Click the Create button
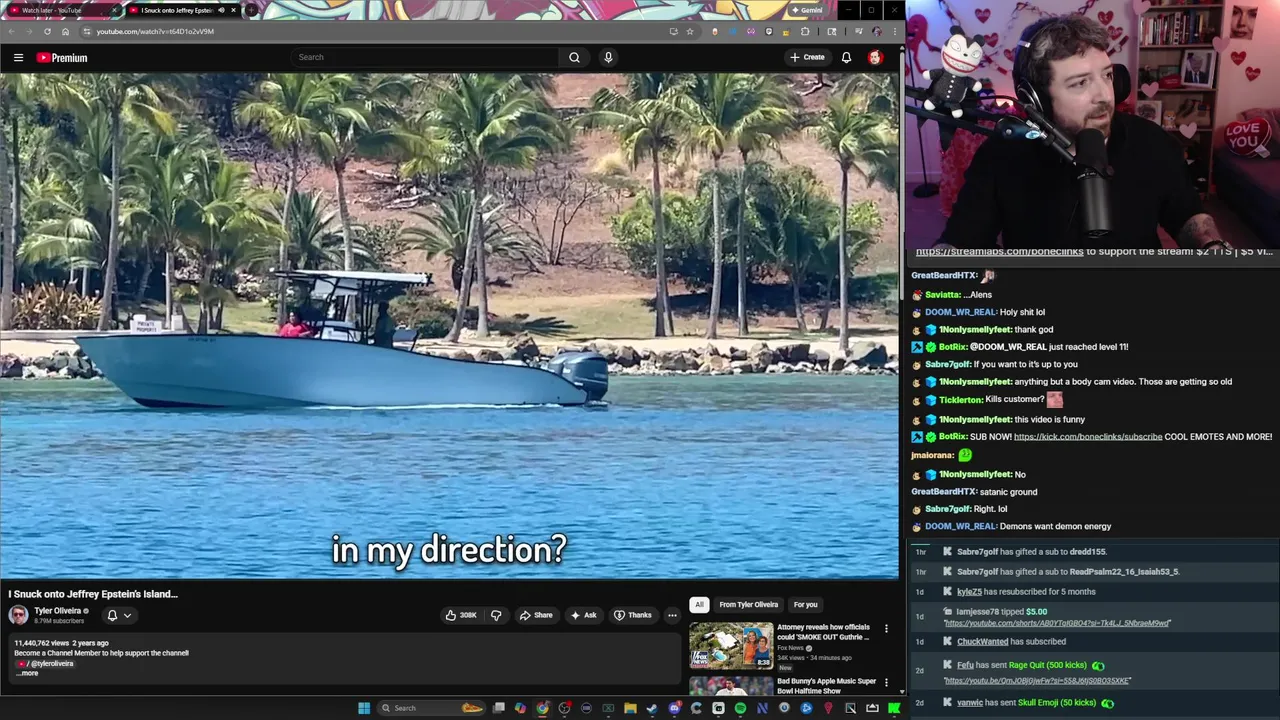 pos(807,57)
